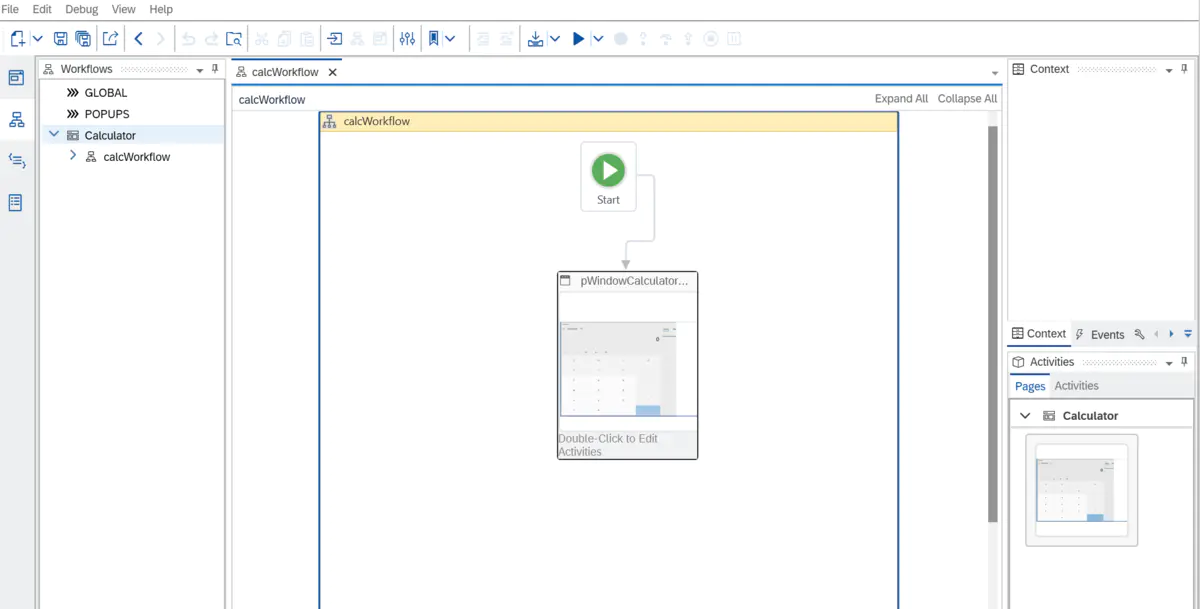Image resolution: width=1200 pixels, height=609 pixels.
Task: Open the New file dropdown arrow
Action: click(x=37, y=39)
